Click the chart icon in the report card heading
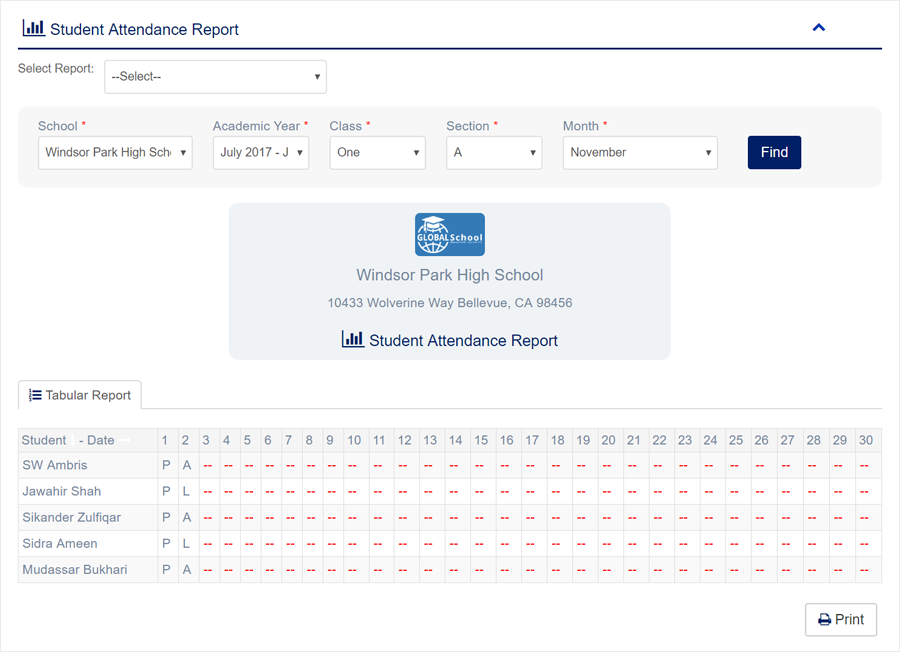This screenshot has width=900, height=652. pos(352,339)
